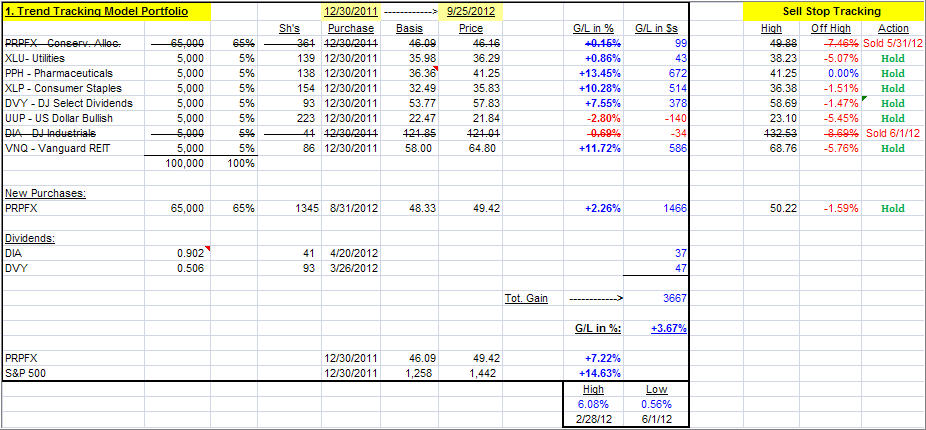This screenshot has height=430, width=926.
Task: Click the PPH basis cell 36.36
Action: [x=410, y=73]
